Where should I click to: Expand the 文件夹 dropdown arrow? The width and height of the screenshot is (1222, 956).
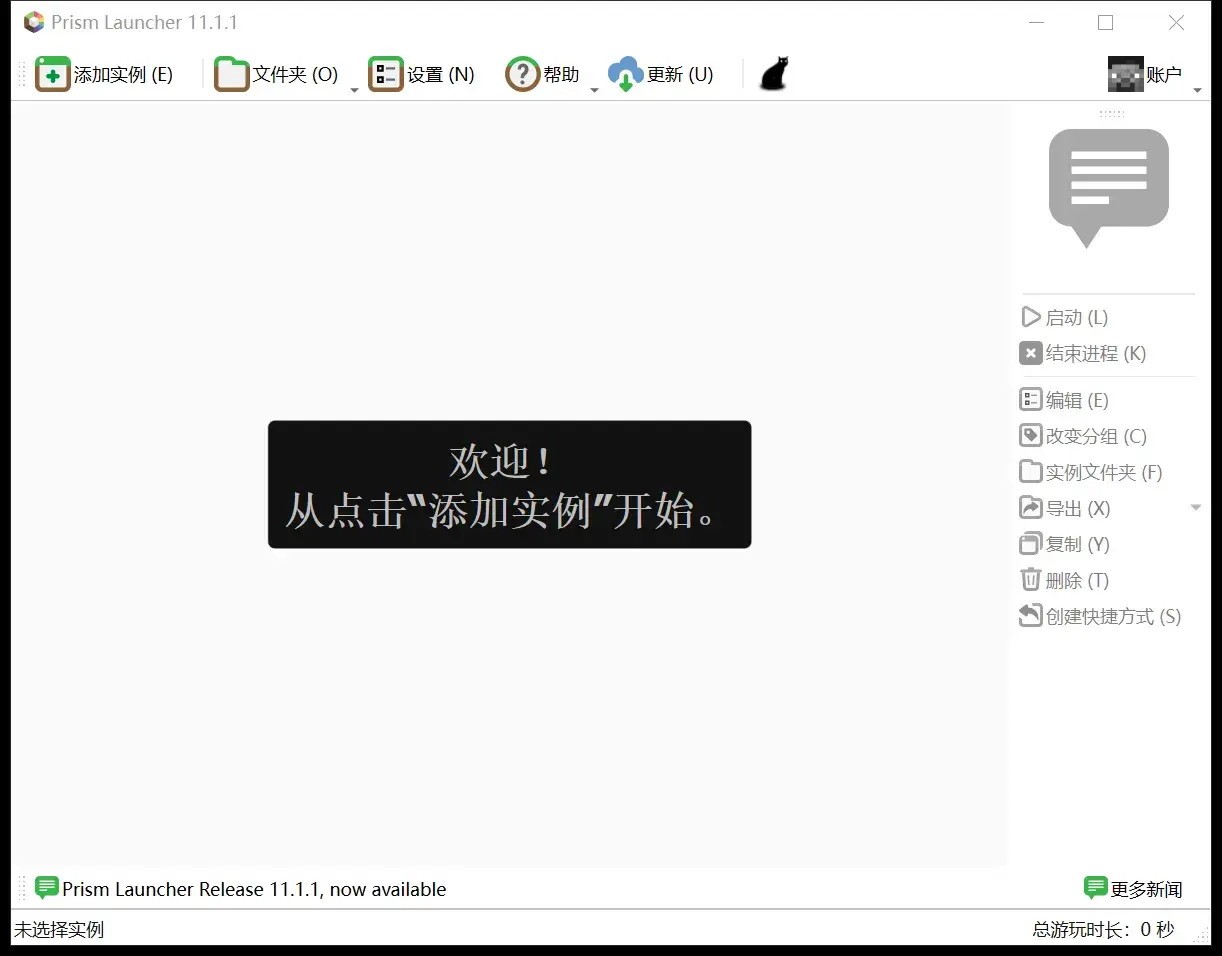tap(354, 90)
